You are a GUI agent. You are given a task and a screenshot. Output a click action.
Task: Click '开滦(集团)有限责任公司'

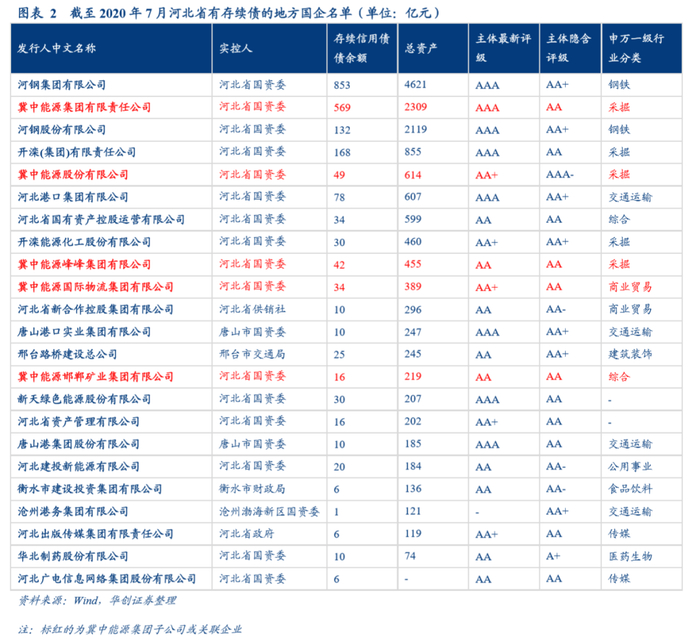[77, 152]
